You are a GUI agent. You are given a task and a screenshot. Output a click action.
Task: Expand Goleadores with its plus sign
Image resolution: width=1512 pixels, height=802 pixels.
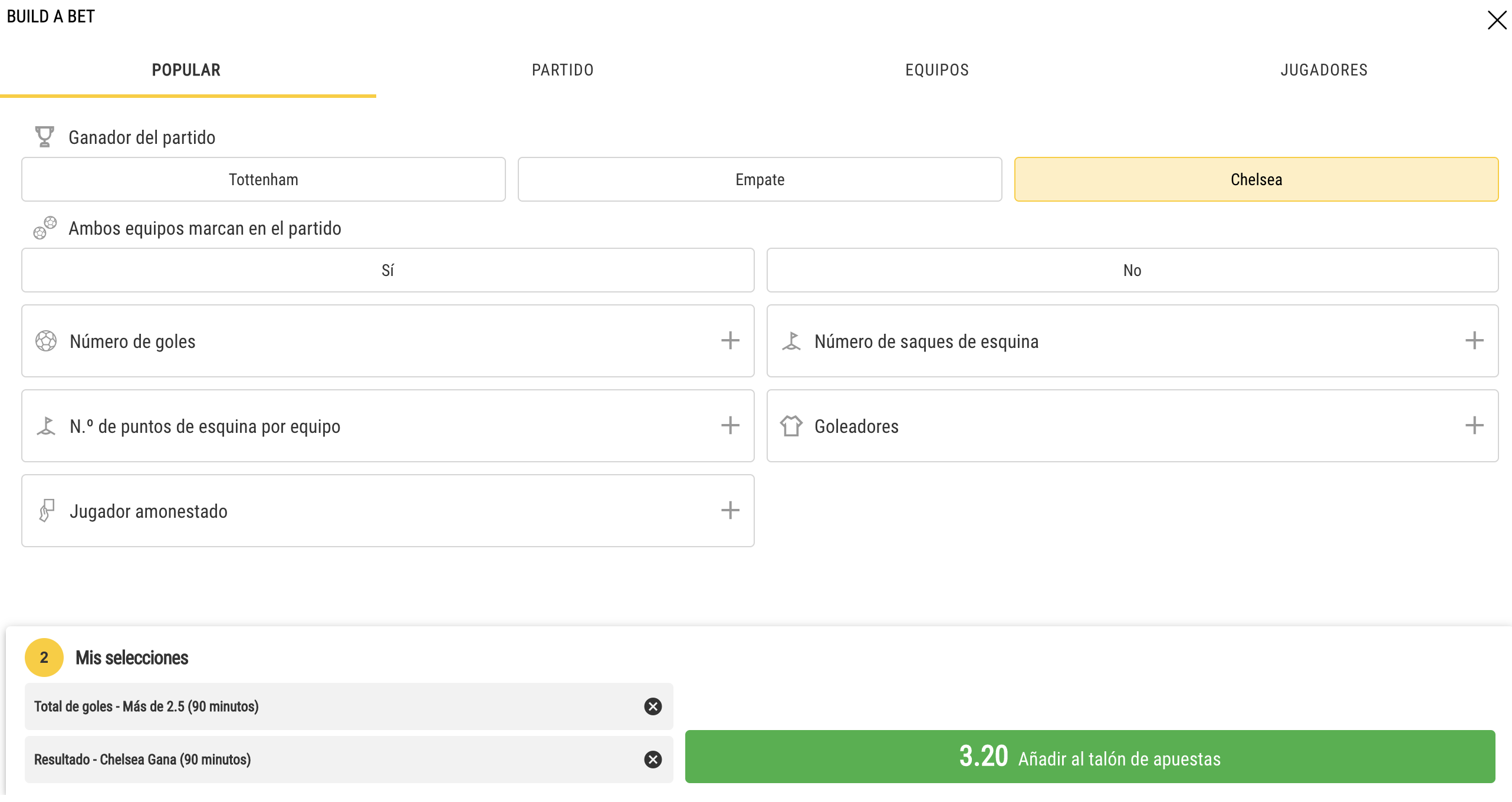(1474, 425)
